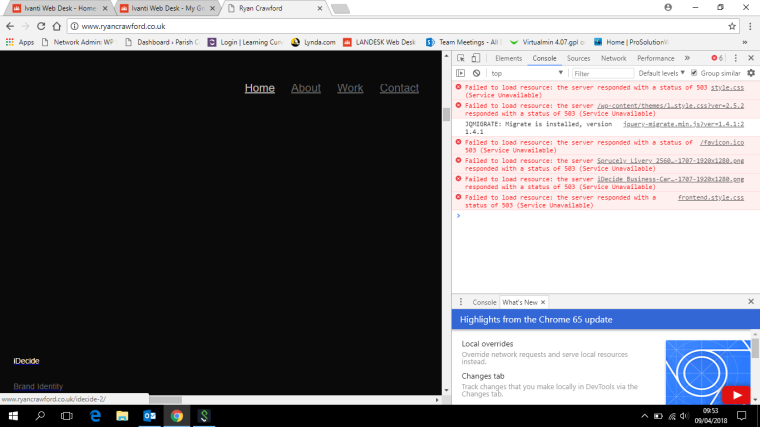Open the Default levels dropdown
Image resolution: width=760 pixels, height=427 pixels.
663,73
